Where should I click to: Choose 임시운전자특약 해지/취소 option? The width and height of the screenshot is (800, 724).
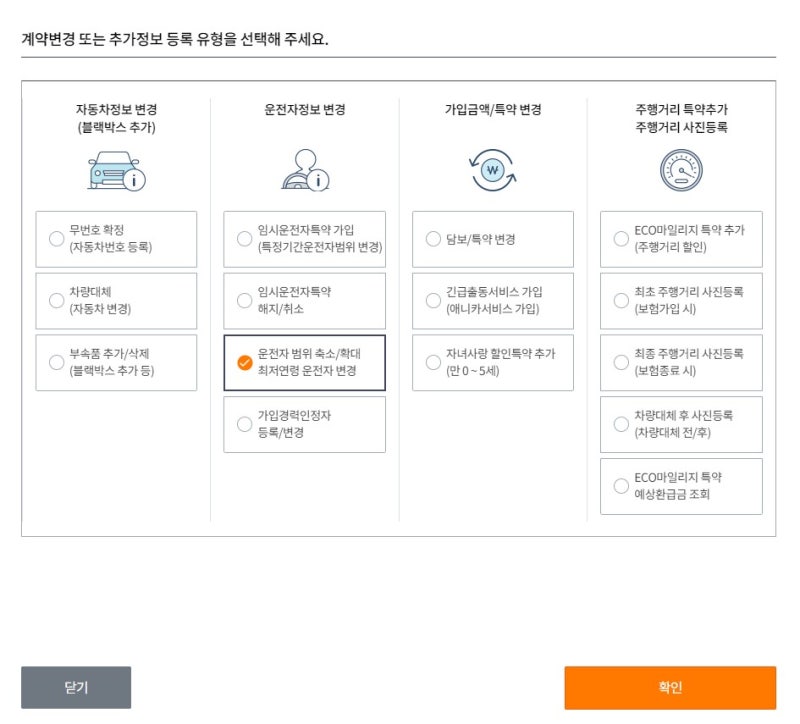(x=305, y=301)
